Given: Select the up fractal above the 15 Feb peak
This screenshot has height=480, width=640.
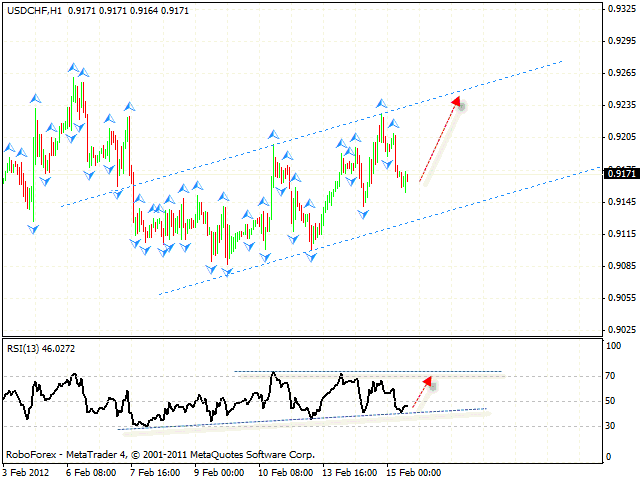Looking at the screenshot, I should click(381, 103).
